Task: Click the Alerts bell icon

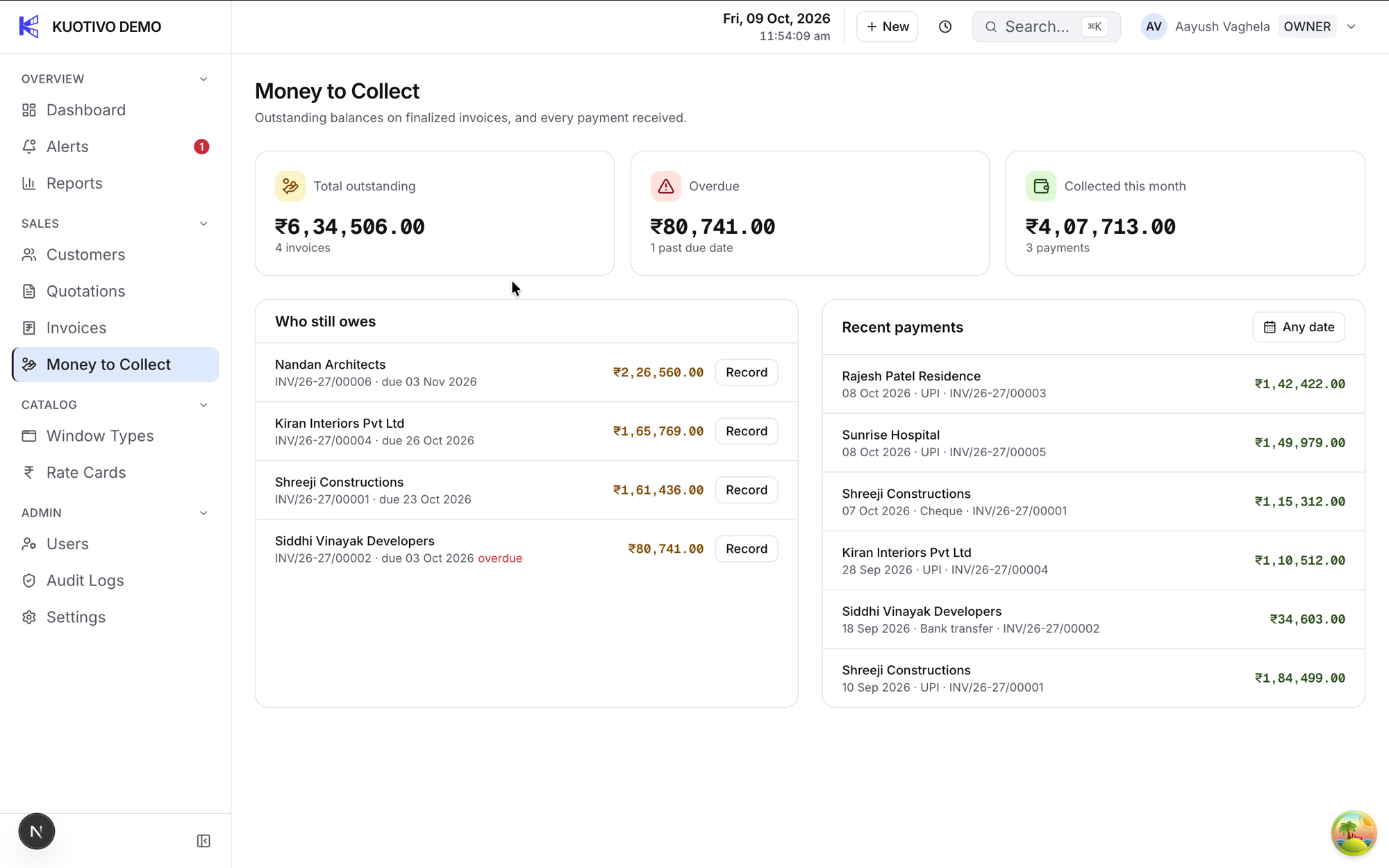Action: tap(29, 147)
